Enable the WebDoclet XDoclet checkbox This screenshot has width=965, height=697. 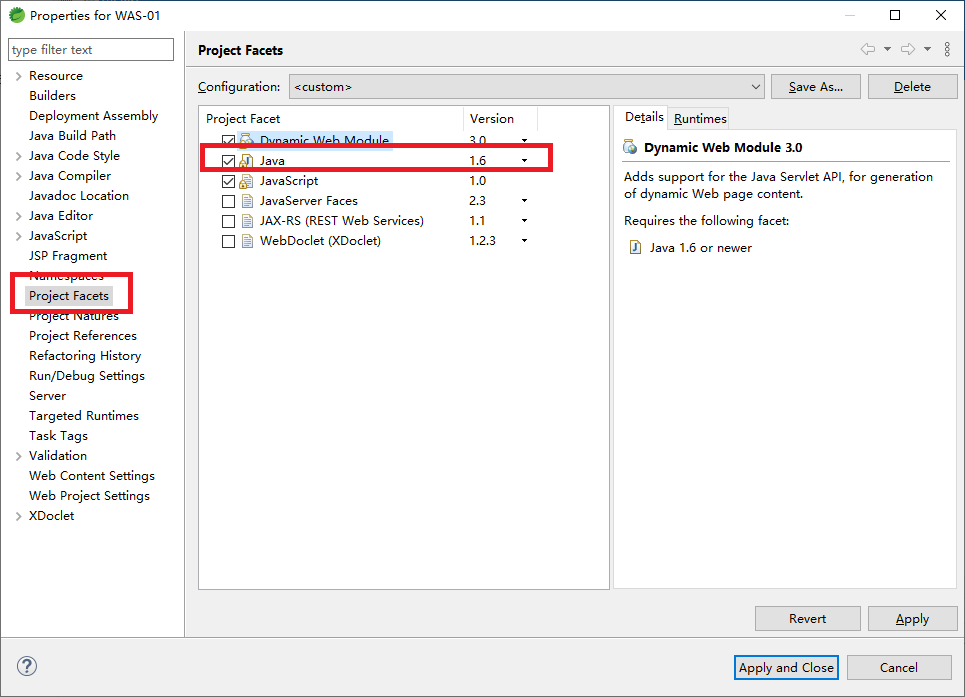click(x=228, y=241)
